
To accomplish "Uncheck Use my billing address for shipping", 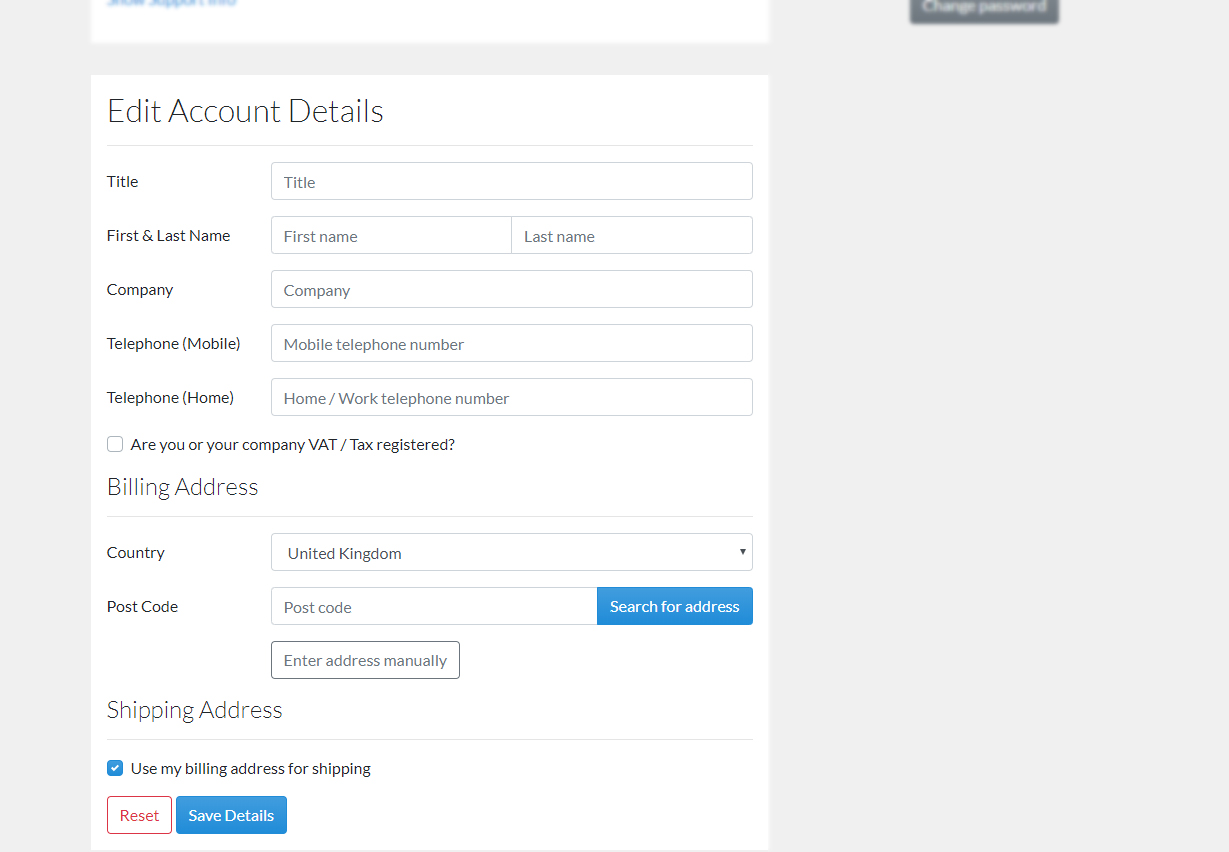I will point(115,769).
